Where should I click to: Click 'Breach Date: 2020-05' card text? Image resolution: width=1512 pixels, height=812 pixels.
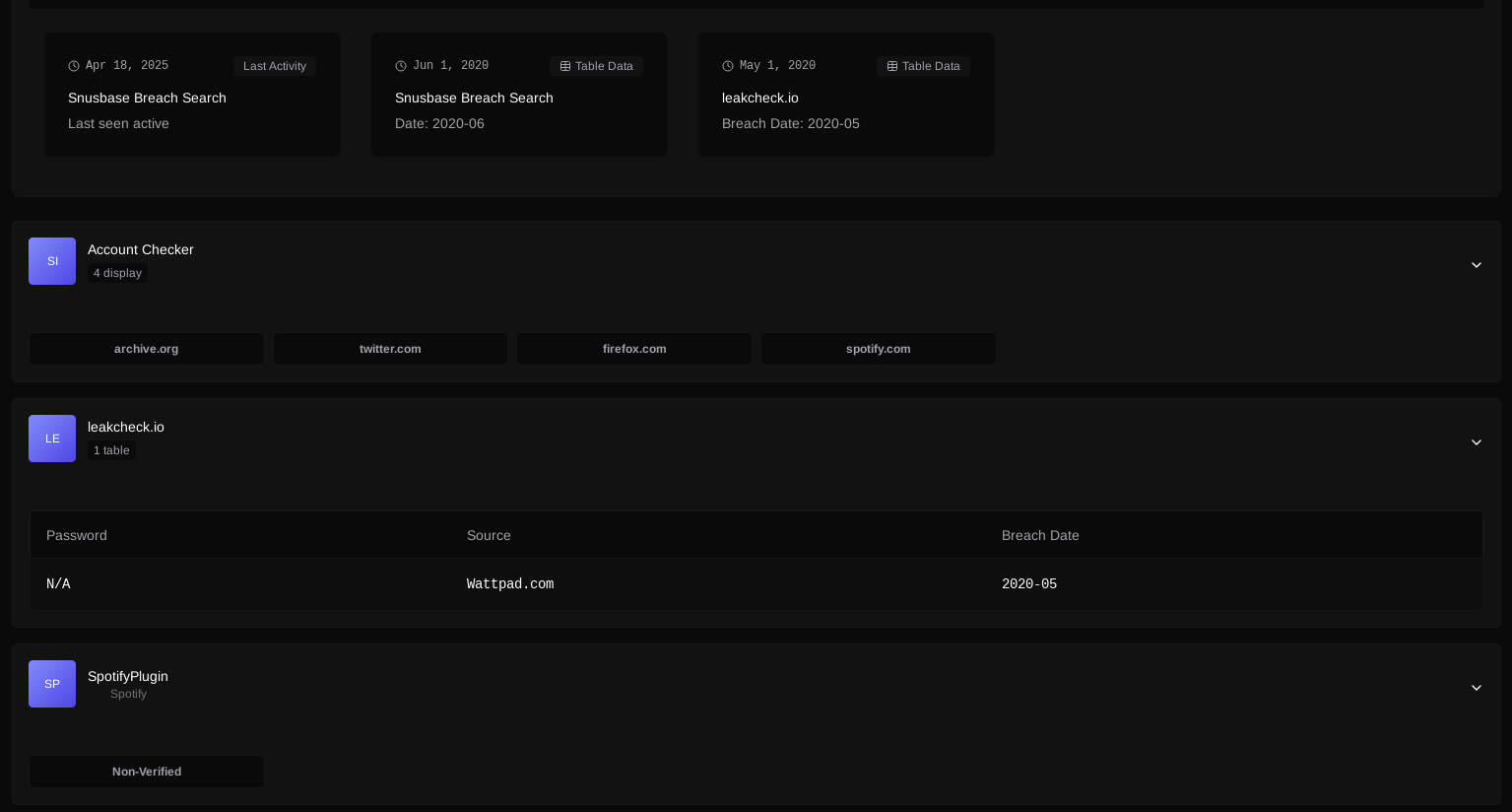click(791, 123)
